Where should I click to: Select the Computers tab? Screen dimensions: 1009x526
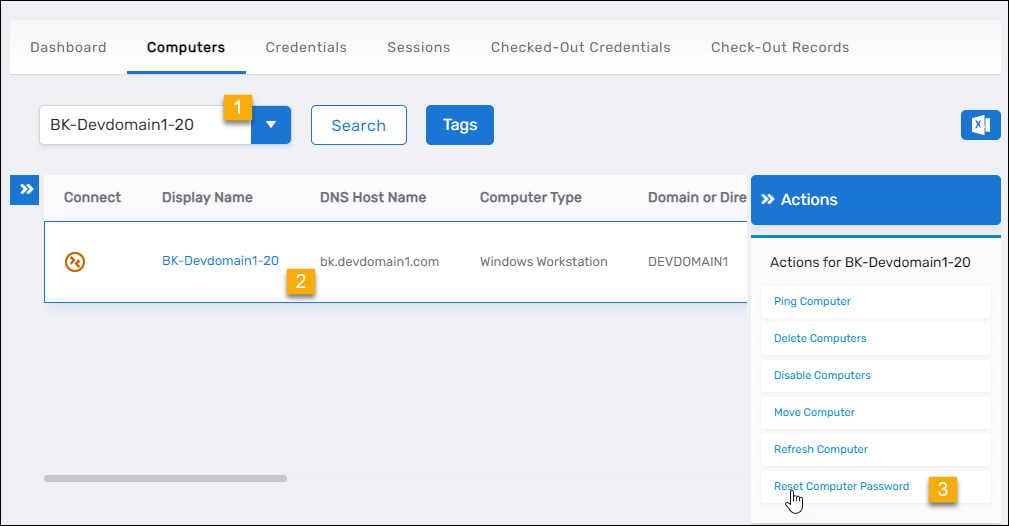(186, 47)
